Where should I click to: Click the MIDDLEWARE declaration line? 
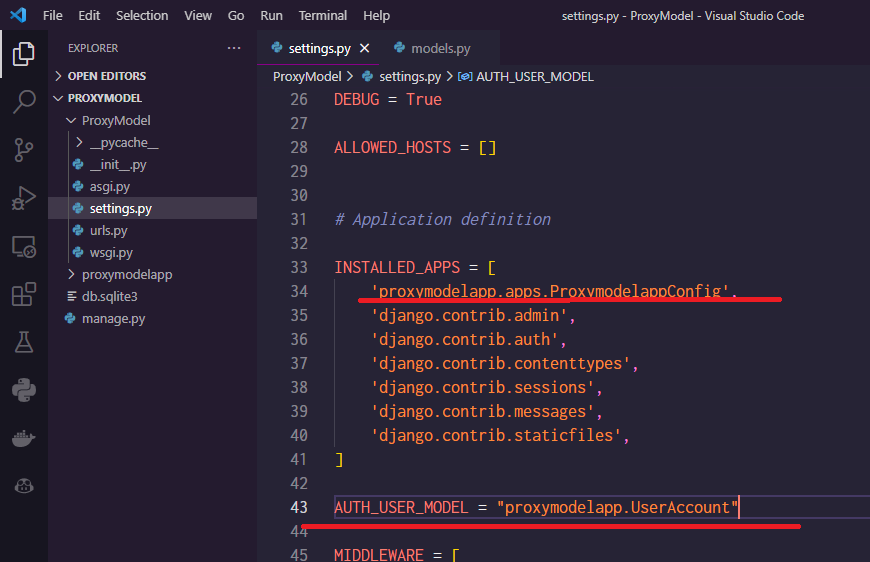tap(397, 554)
